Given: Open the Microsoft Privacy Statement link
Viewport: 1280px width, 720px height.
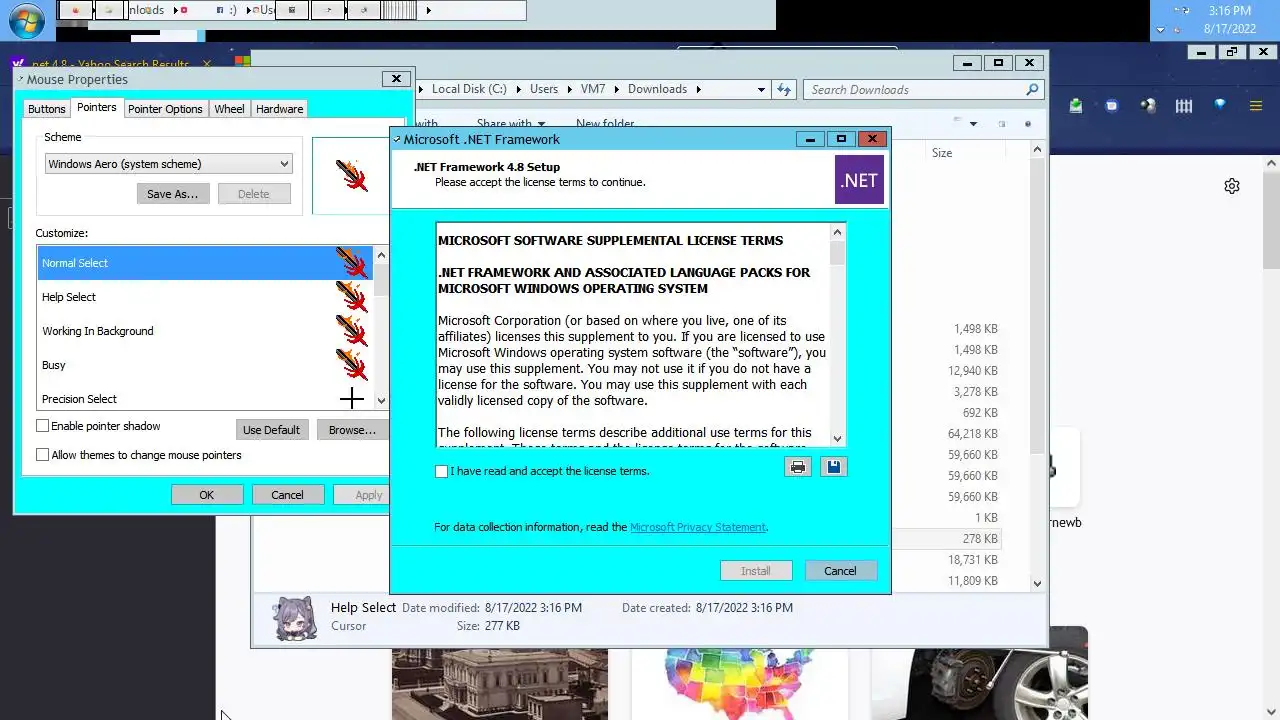Looking at the screenshot, I should tap(698, 527).
